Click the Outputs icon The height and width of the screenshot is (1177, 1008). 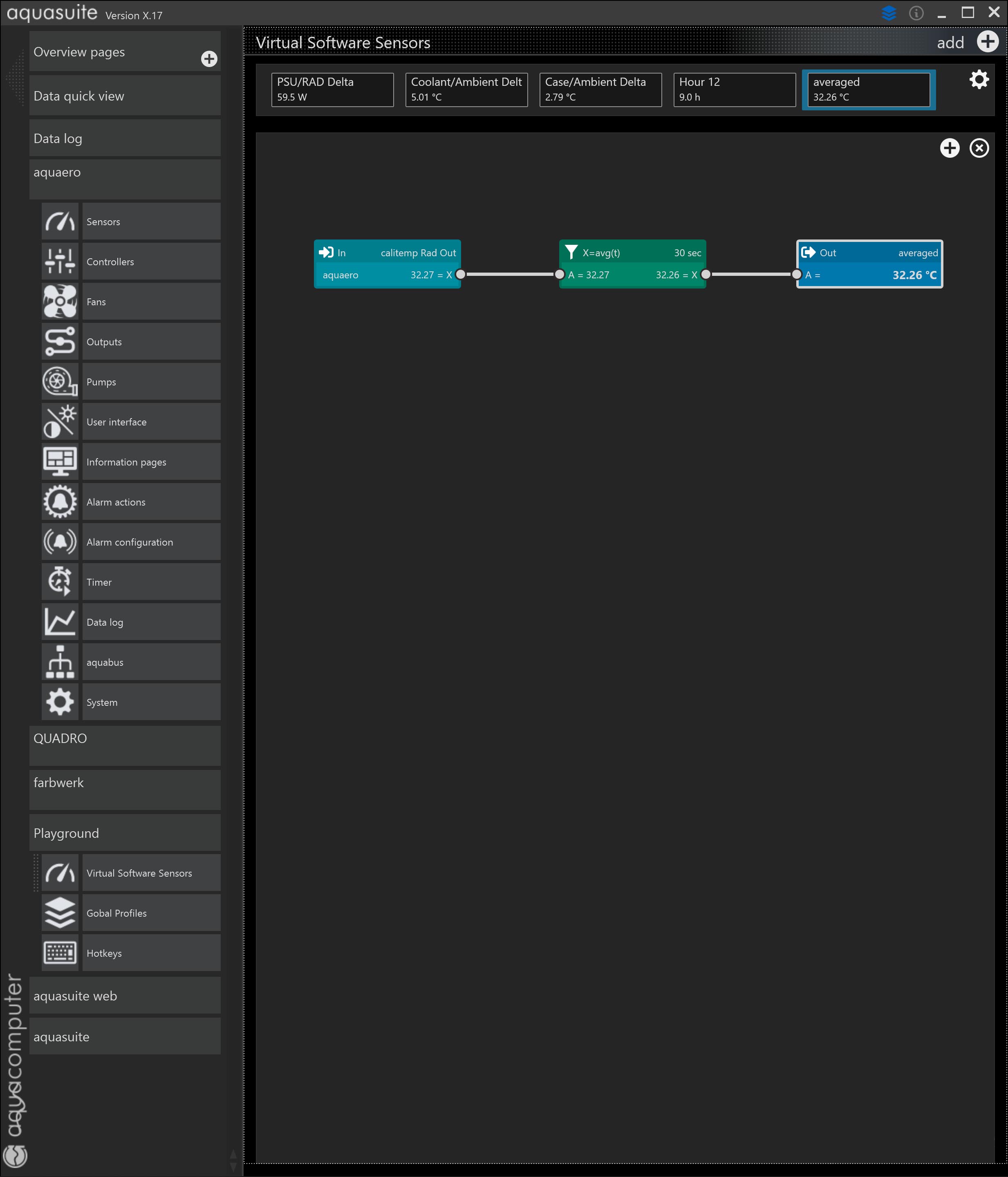pyautogui.click(x=60, y=341)
